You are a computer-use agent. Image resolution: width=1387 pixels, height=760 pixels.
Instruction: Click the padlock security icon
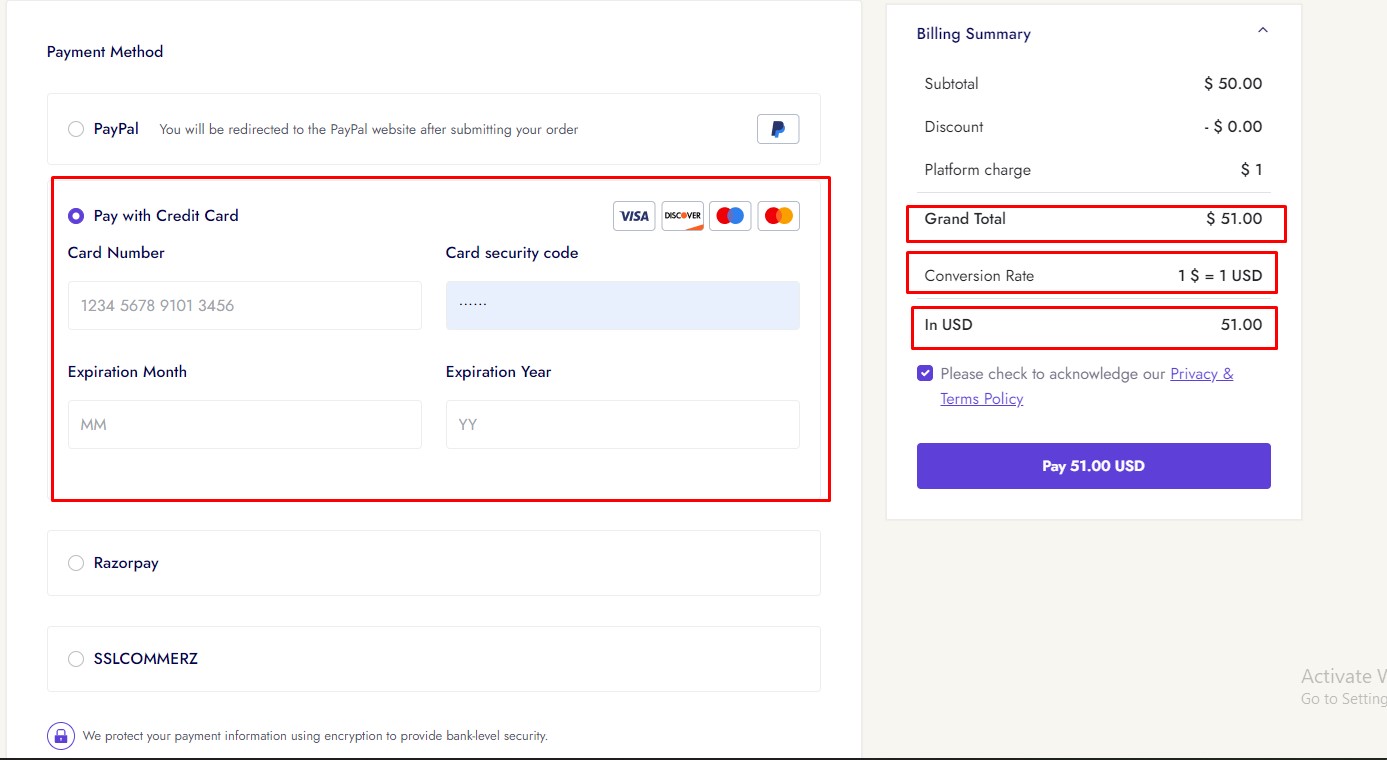(61, 736)
